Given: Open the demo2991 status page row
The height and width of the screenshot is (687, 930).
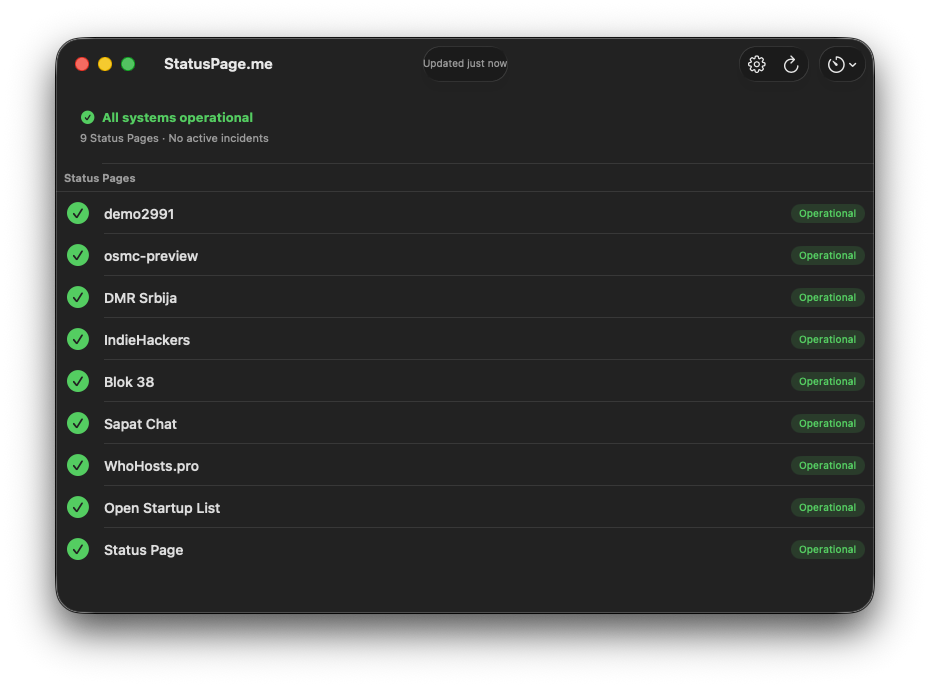Looking at the screenshot, I should [465, 213].
